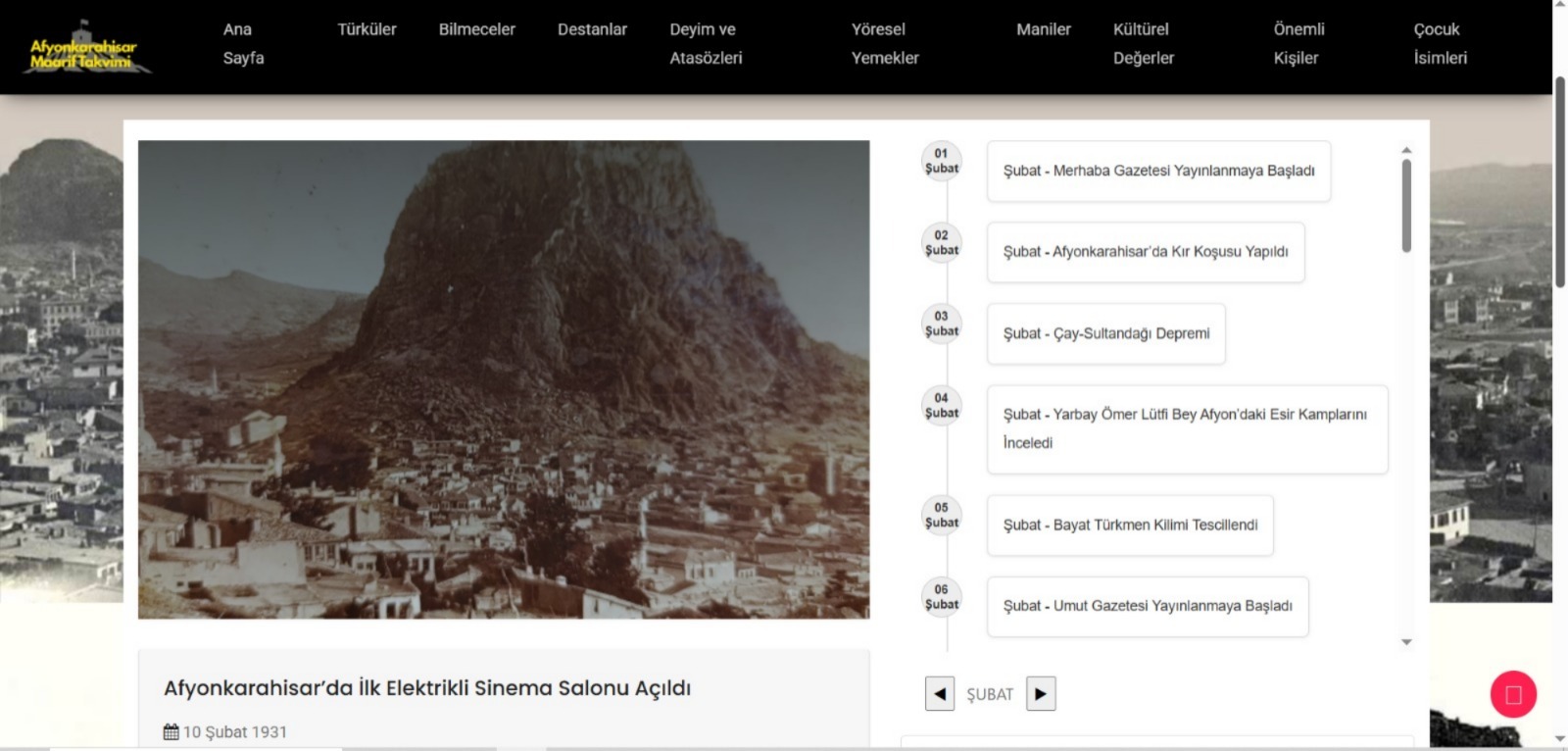Screen dimensions: 1568x751
Task: Open the Yöresel Yemekler menu item
Action: [884, 44]
